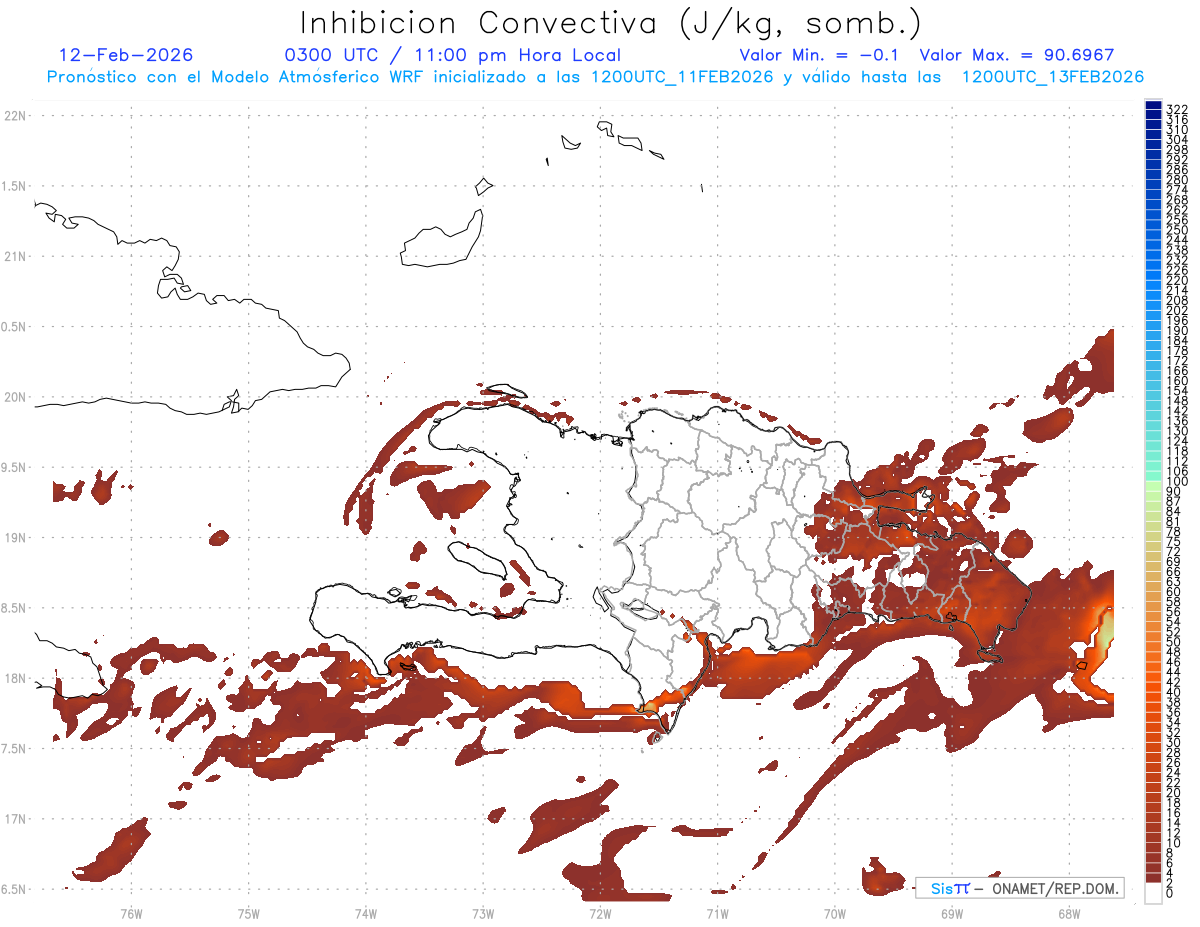Click the white colorbar swatch at 0
The height and width of the screenshot is (927, 1200).
(1153, 892)
